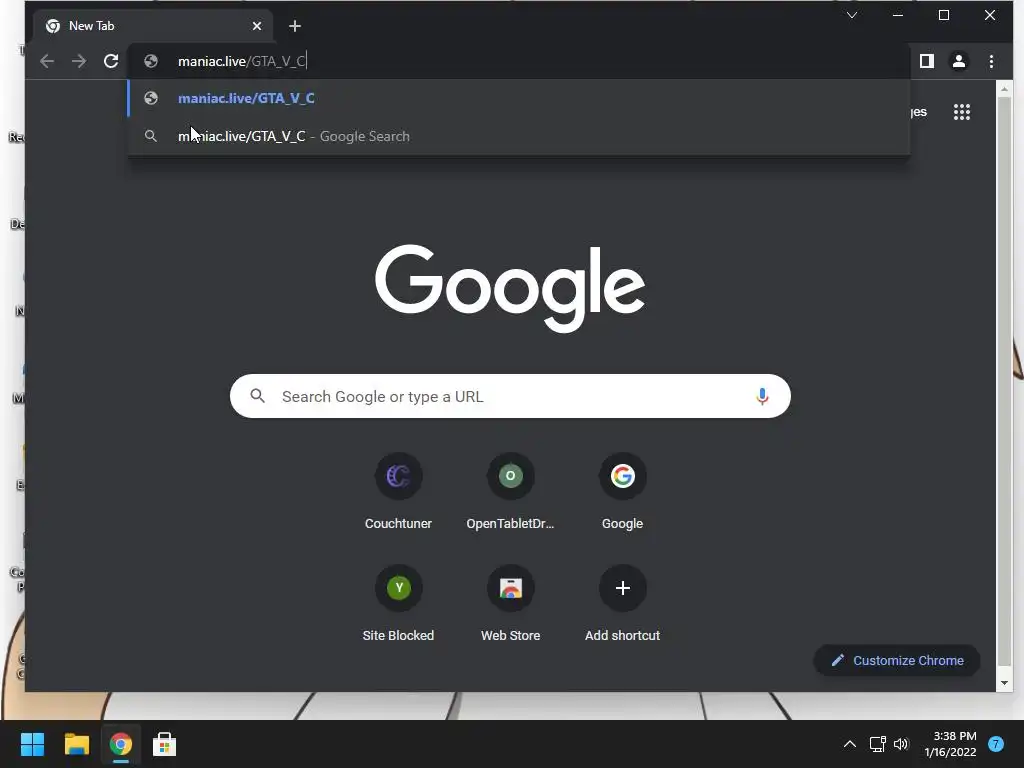
Task: Open the OpenTabletDr... shortcut
Action: pyautogui.click(x=510, y=491)
